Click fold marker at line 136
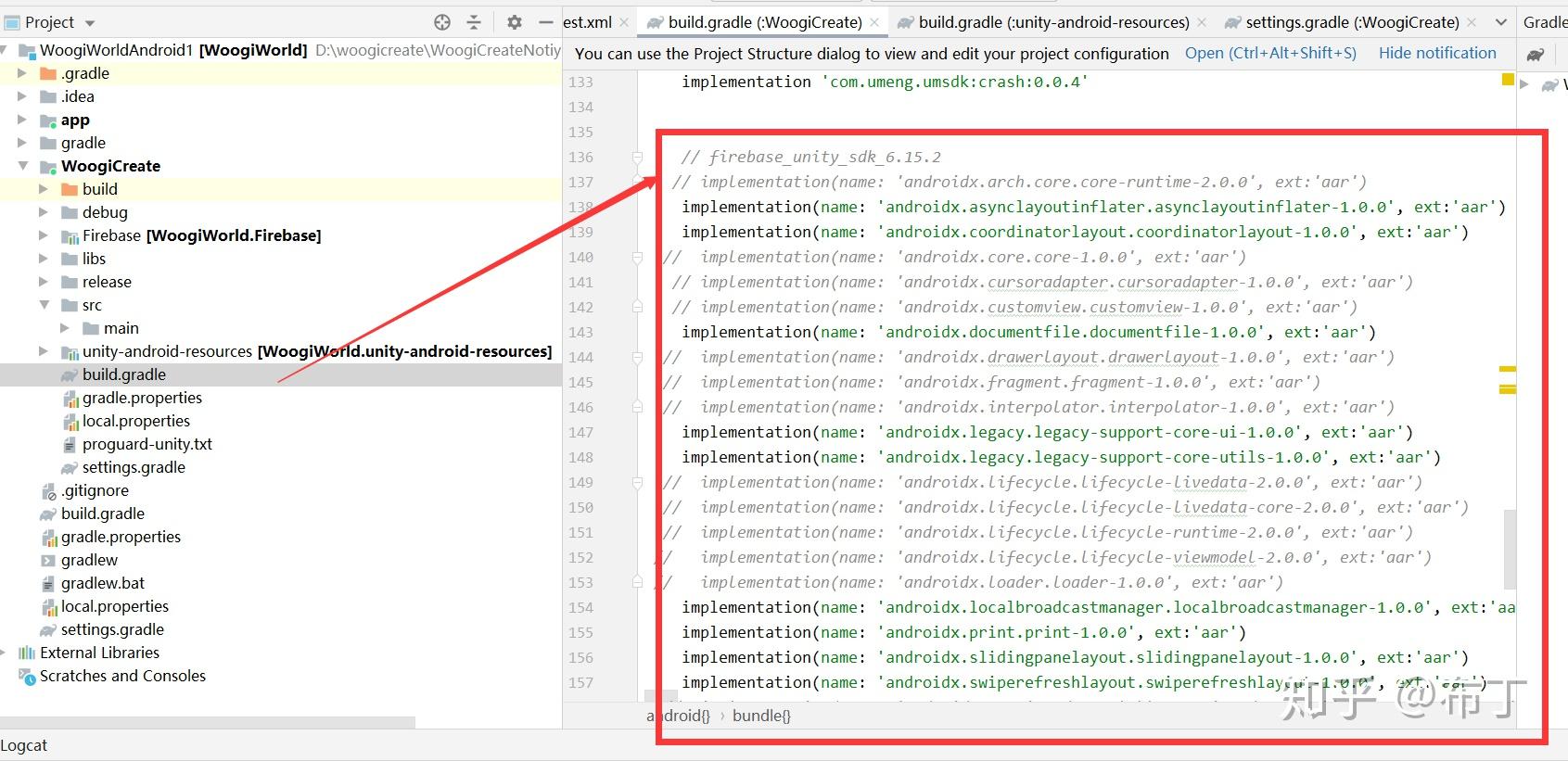 (x=637, y=158)
